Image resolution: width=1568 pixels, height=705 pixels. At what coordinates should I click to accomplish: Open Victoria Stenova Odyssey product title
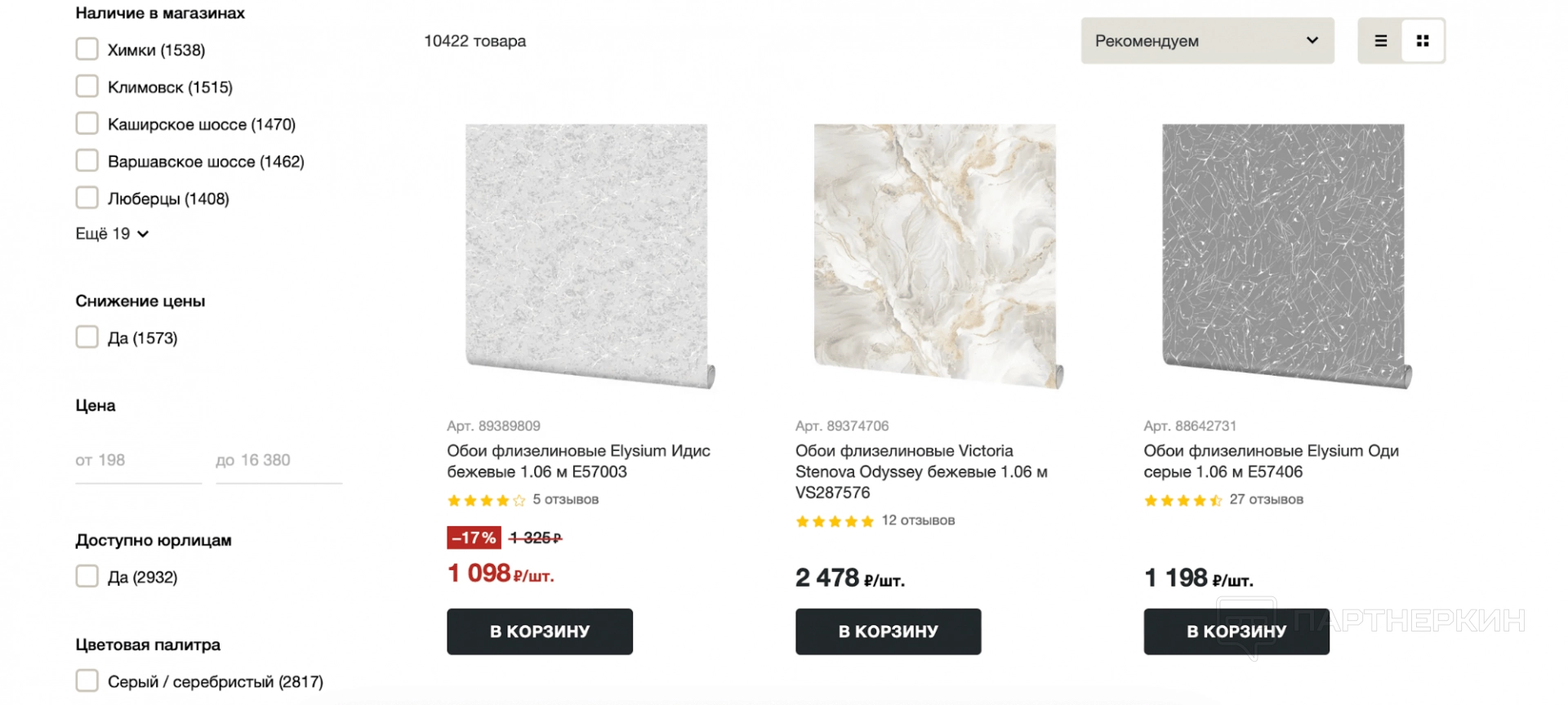[920, 471]
